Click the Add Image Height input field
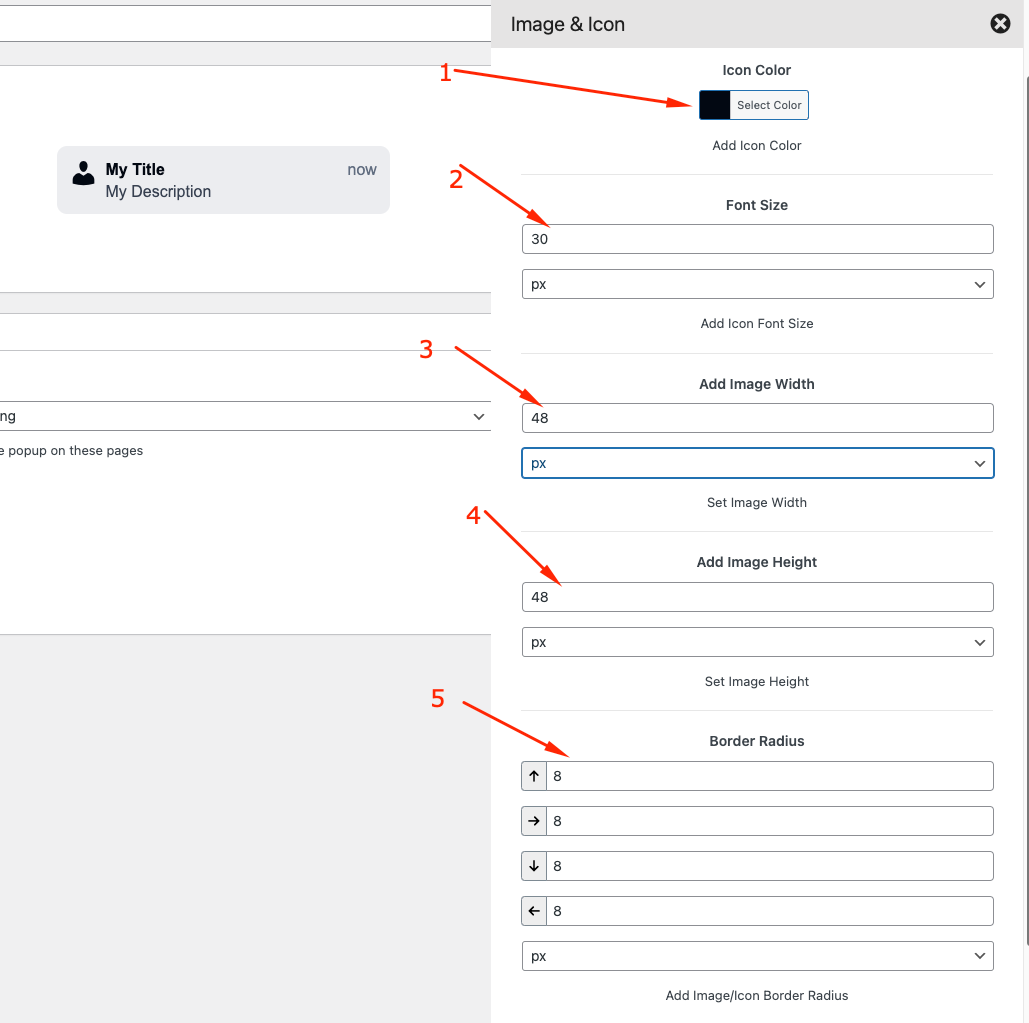 [757, 597]
